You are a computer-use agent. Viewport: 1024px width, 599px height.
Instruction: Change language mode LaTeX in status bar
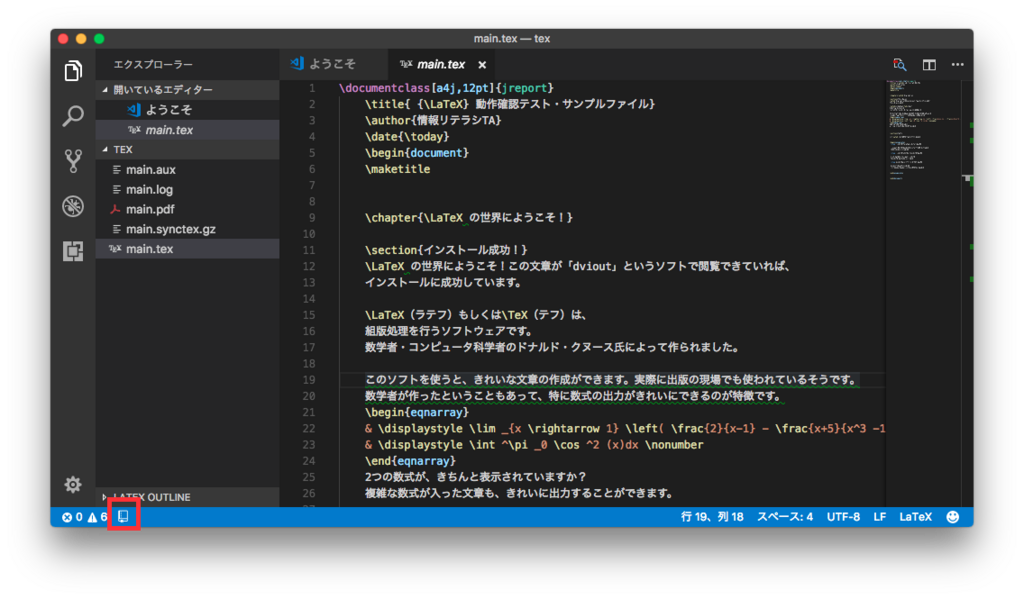pyautogui.click(x=916, y=517)
